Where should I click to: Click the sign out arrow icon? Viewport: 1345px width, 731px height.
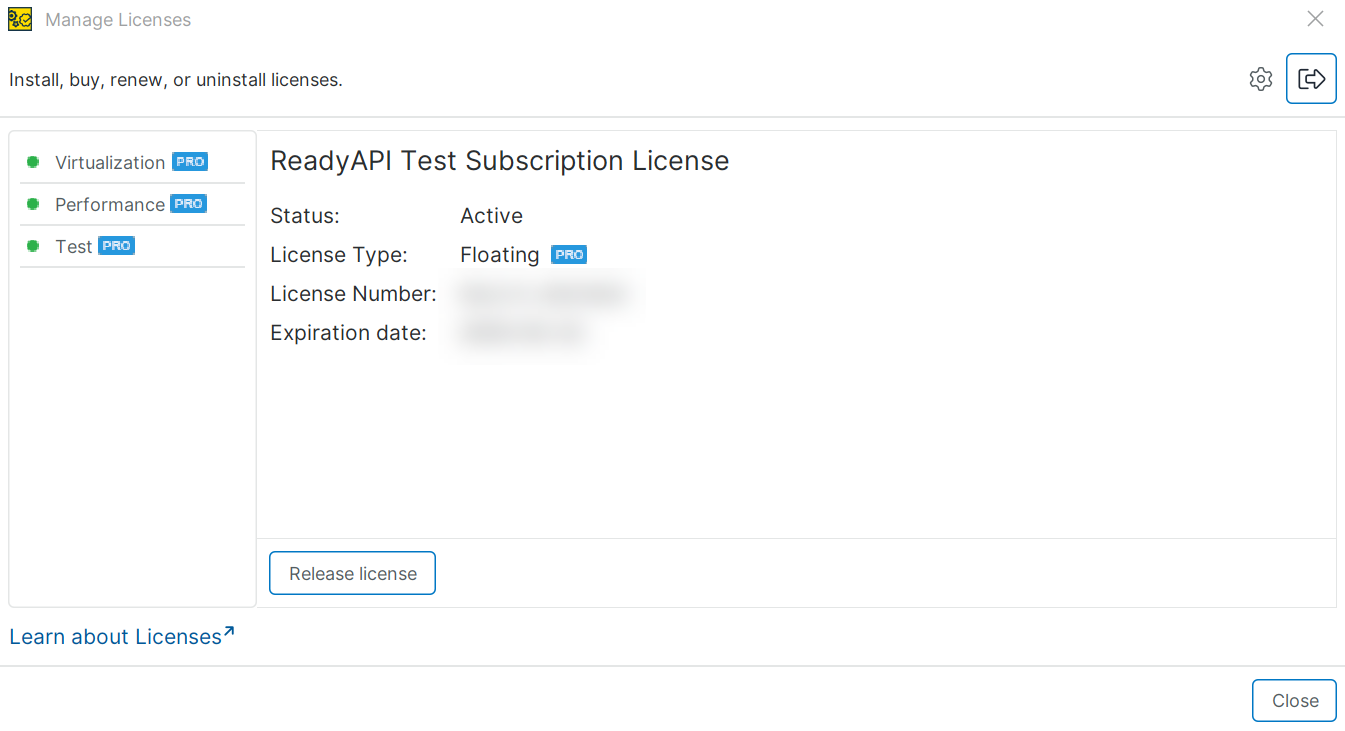[x=1311, y=79]
